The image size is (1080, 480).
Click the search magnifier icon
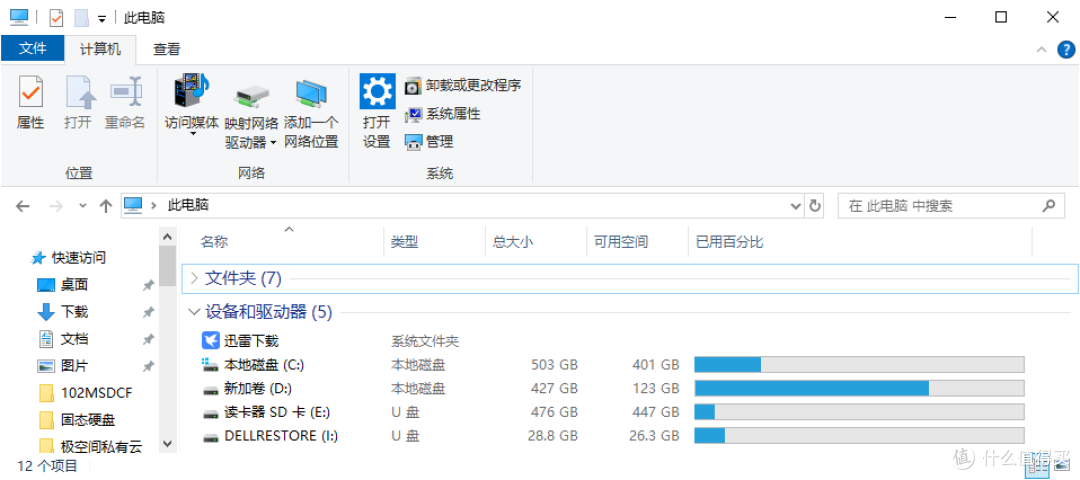(x=1048, y=205)
